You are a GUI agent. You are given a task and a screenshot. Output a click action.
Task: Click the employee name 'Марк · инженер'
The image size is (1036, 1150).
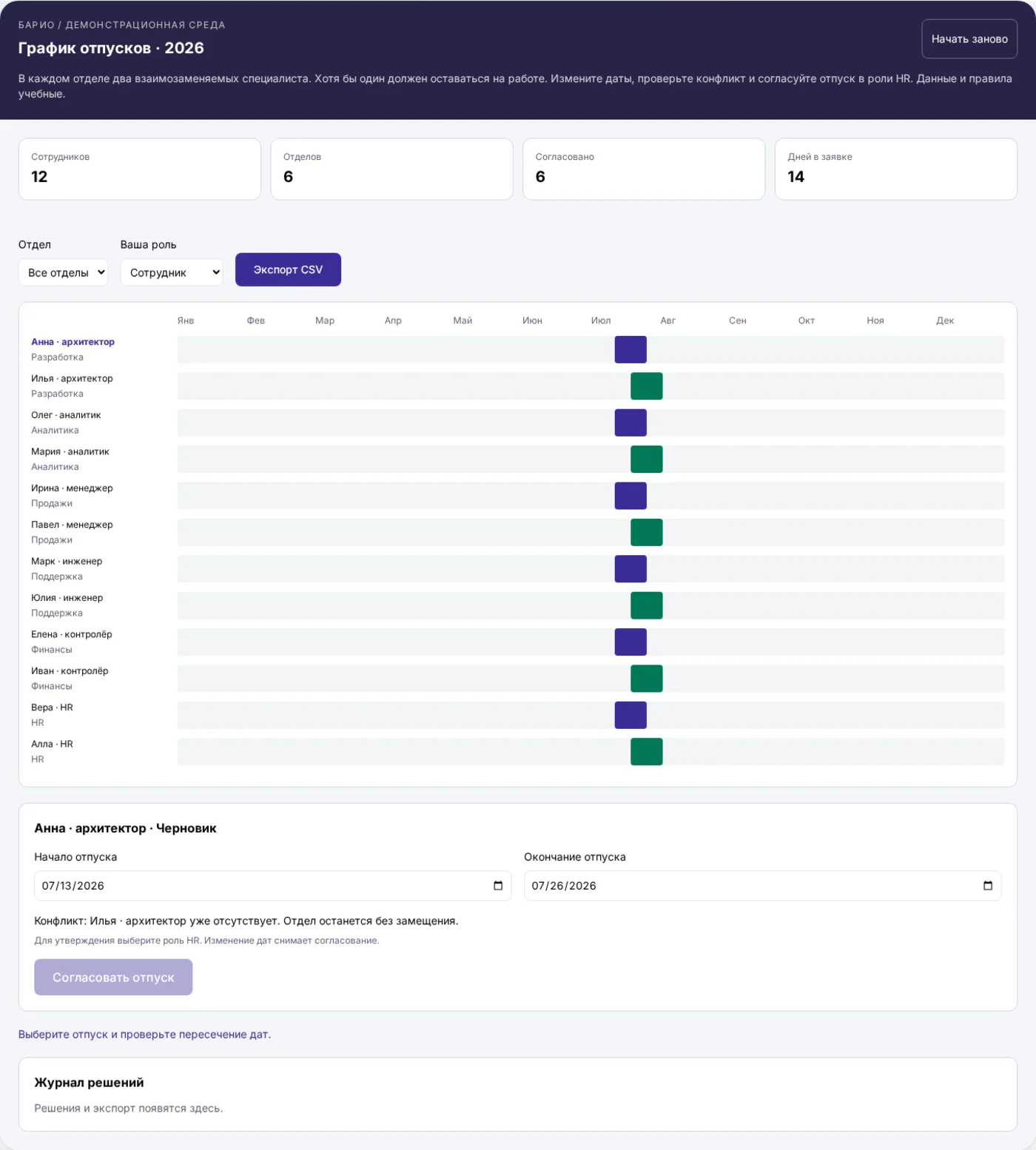67,561
